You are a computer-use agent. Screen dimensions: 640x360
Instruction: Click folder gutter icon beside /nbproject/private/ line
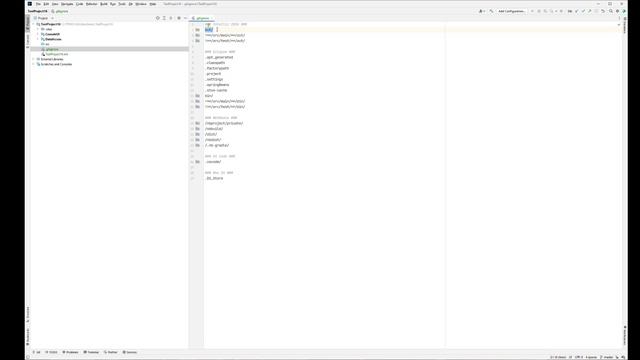coord(198,123)
